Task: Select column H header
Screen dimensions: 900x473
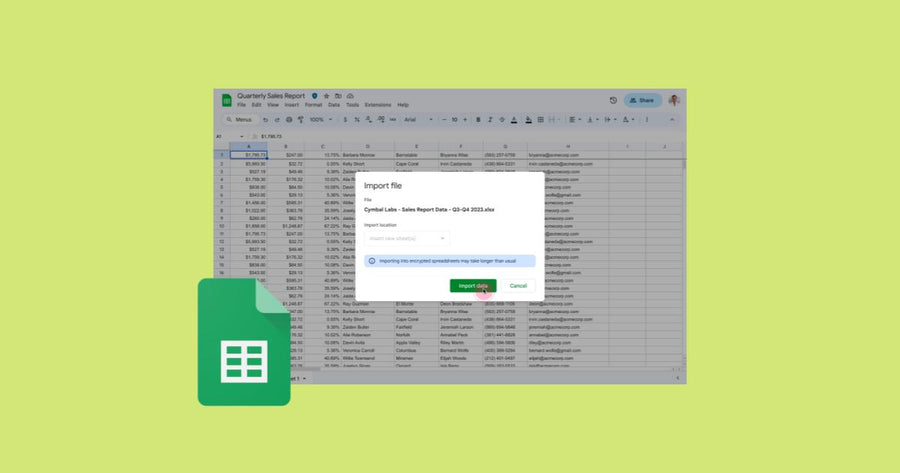Action: click(568, 147)
